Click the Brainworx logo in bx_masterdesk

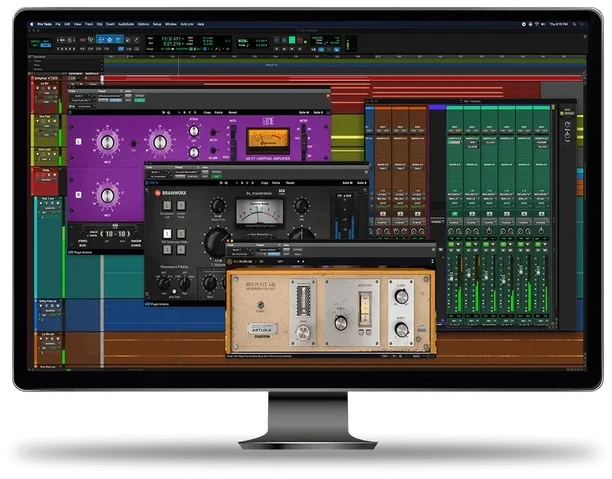click(x=170, y=192)
